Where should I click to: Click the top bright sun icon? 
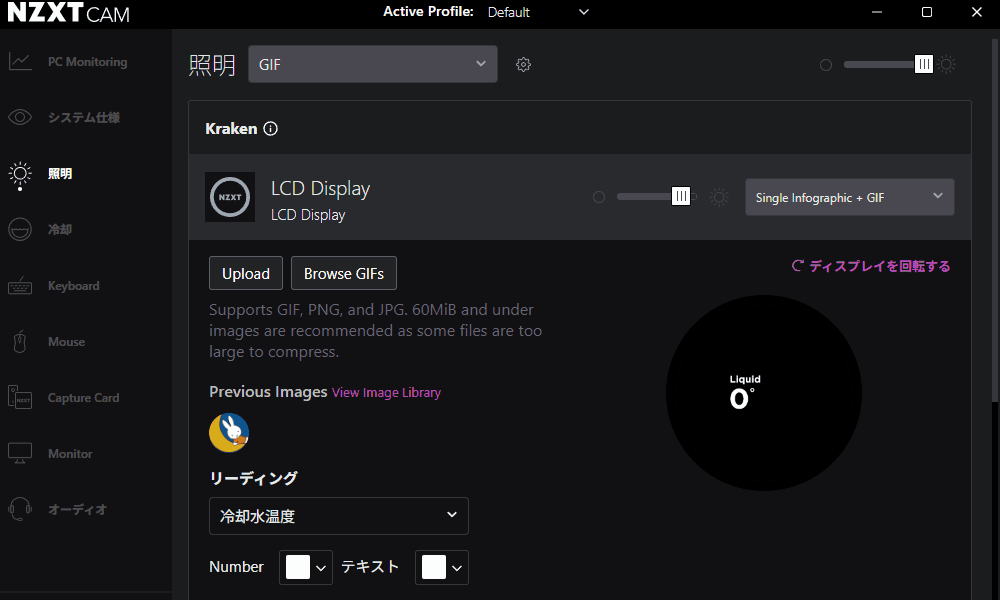pyautogui.click(x=946, y=64)
